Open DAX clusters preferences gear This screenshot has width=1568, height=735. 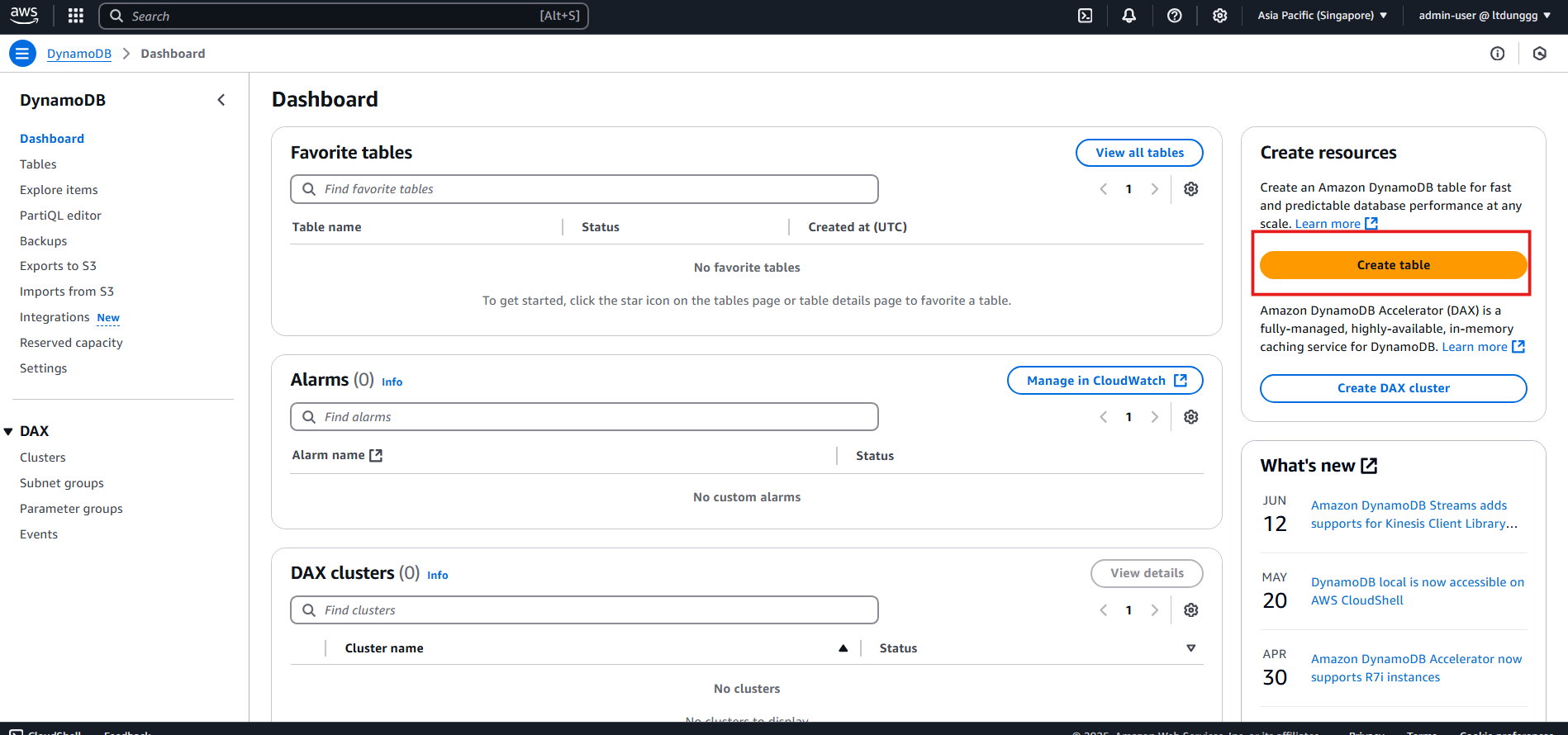click(1191, 610)
